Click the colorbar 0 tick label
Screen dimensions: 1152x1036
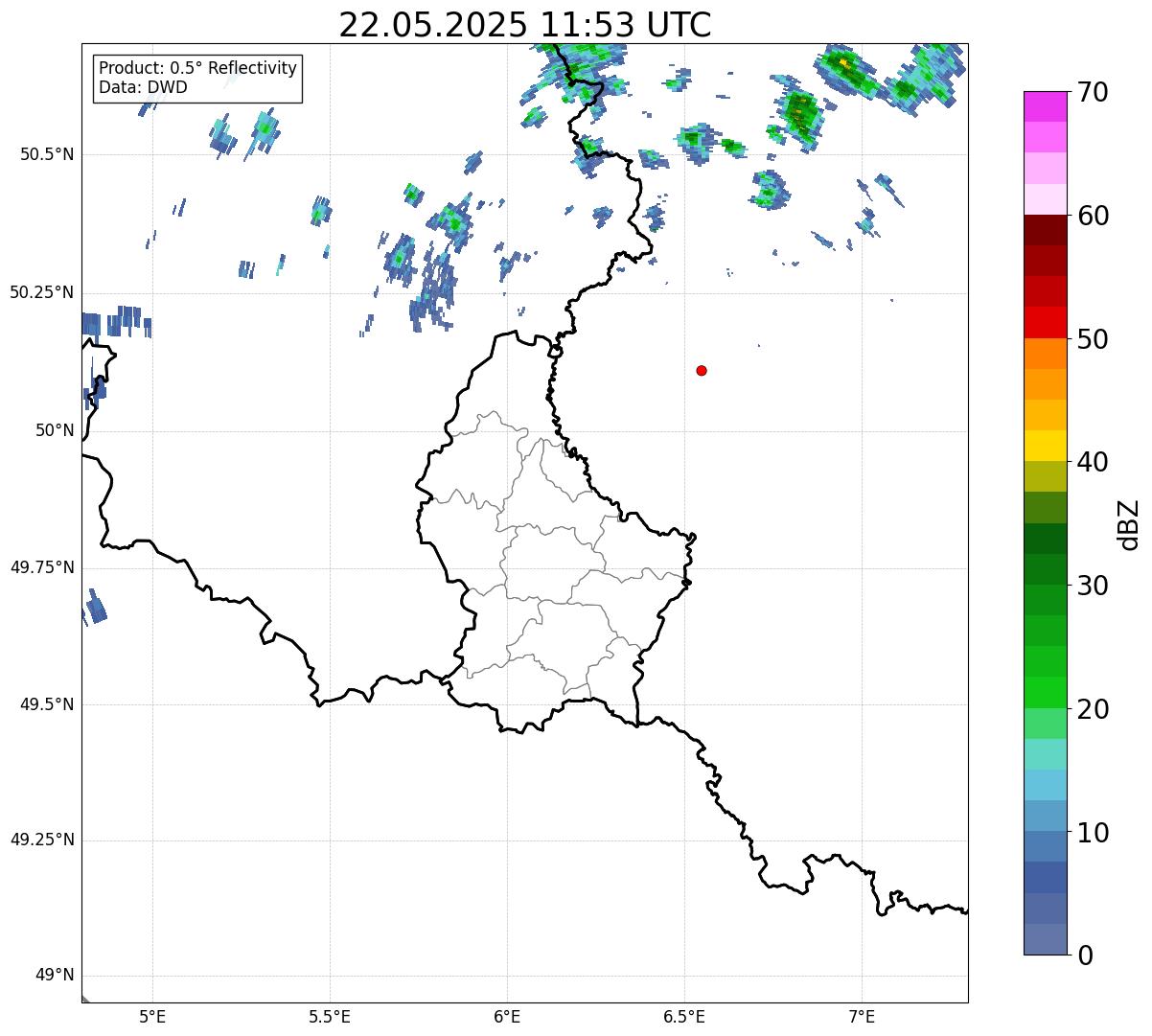(1086, 955)
